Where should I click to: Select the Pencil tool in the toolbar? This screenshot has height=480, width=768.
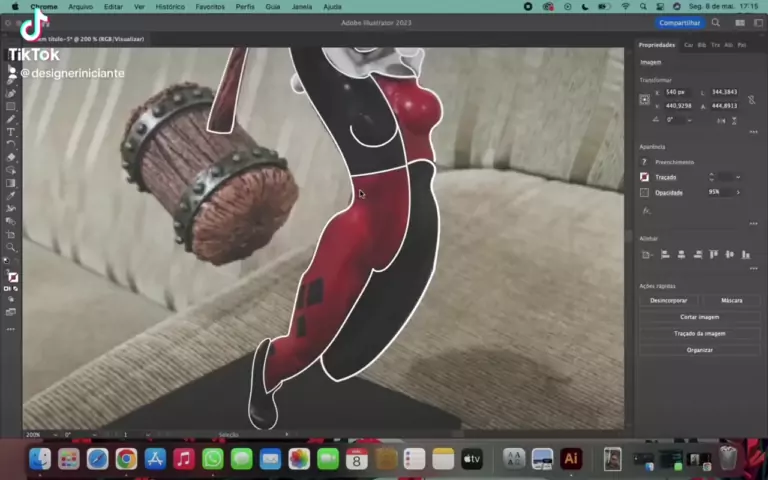click(x=10, y=119)
